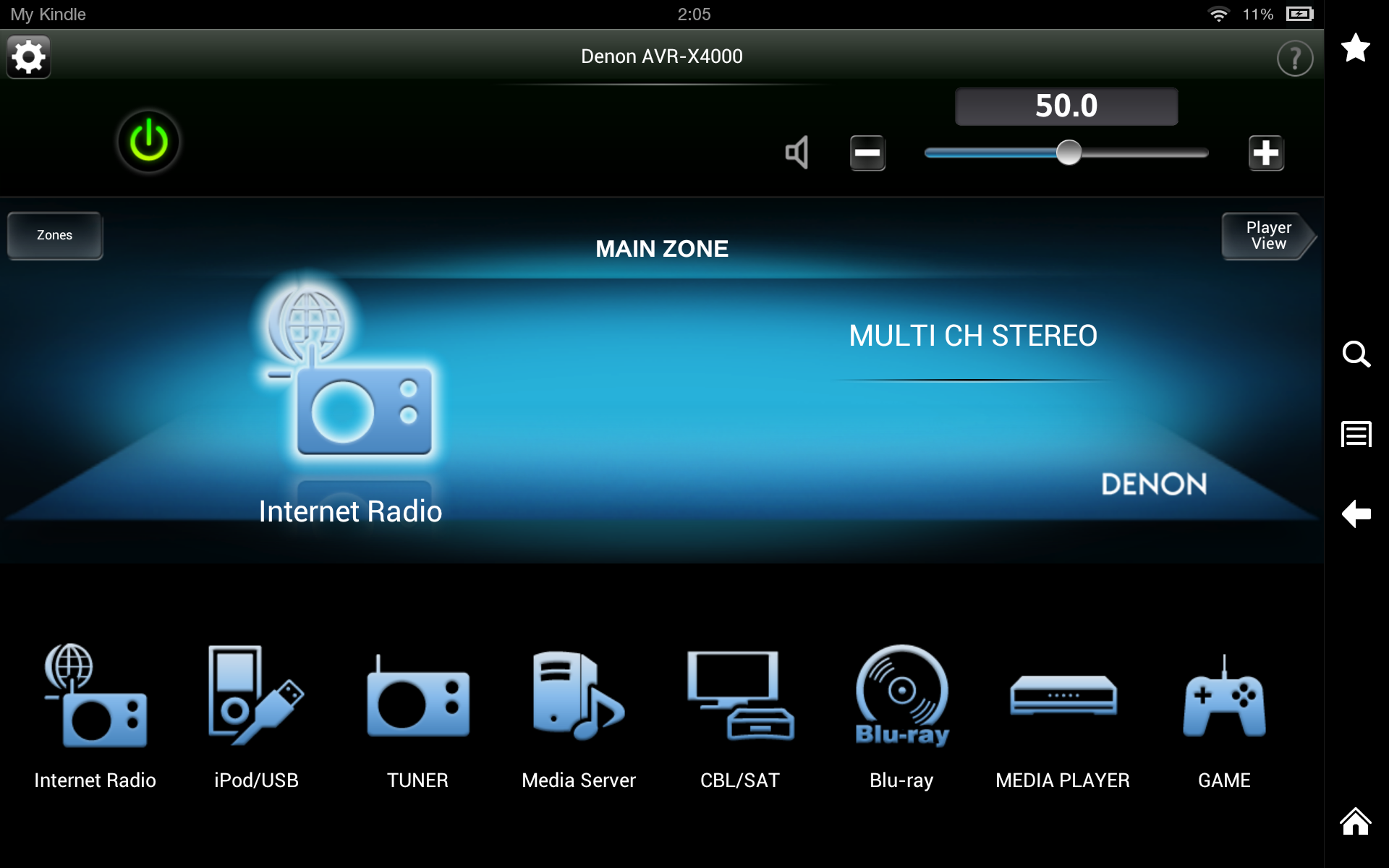1389x868 pixels.
Task: Open the settings gear
Action: [28, 57]
